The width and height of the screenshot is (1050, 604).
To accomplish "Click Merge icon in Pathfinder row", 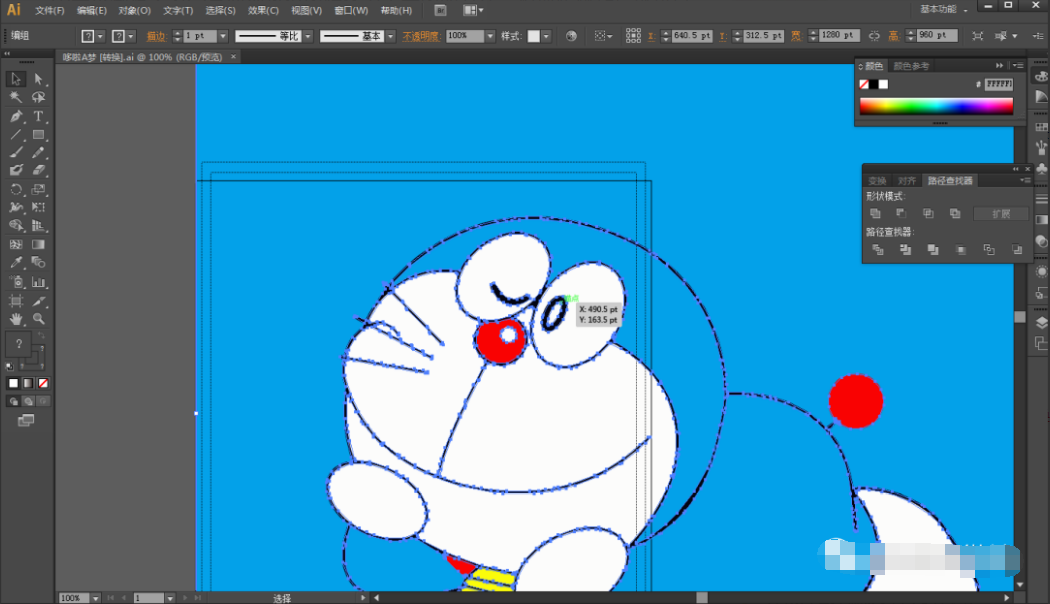I will click(x=933, y=250).
